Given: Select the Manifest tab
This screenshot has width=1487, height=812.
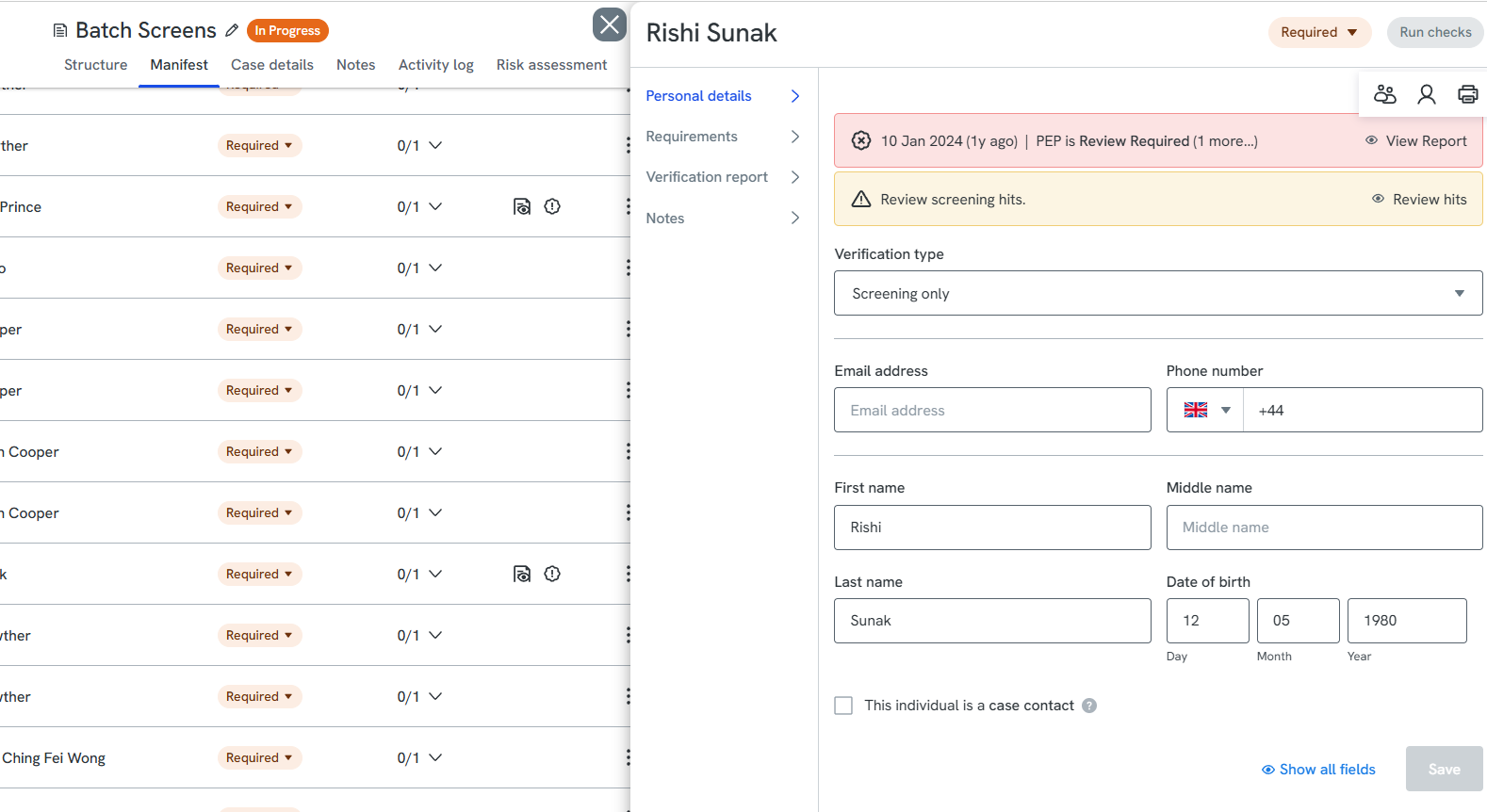Looking at the screenshot, I should (179, 65).
